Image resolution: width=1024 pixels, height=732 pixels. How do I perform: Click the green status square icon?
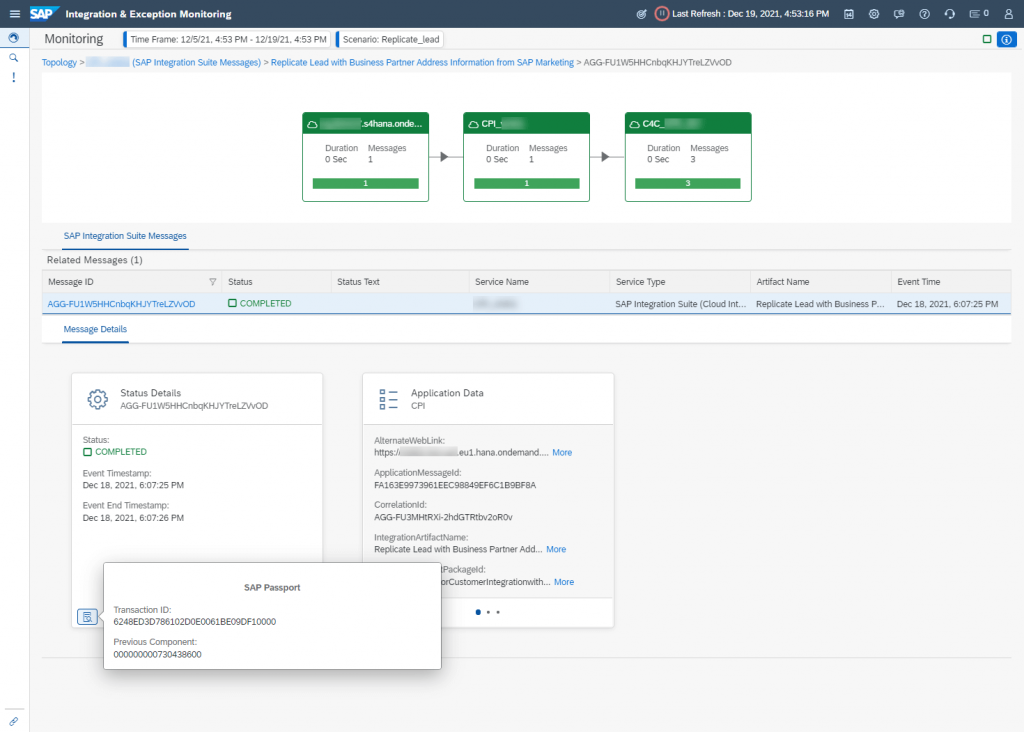[x=987, y=39]
